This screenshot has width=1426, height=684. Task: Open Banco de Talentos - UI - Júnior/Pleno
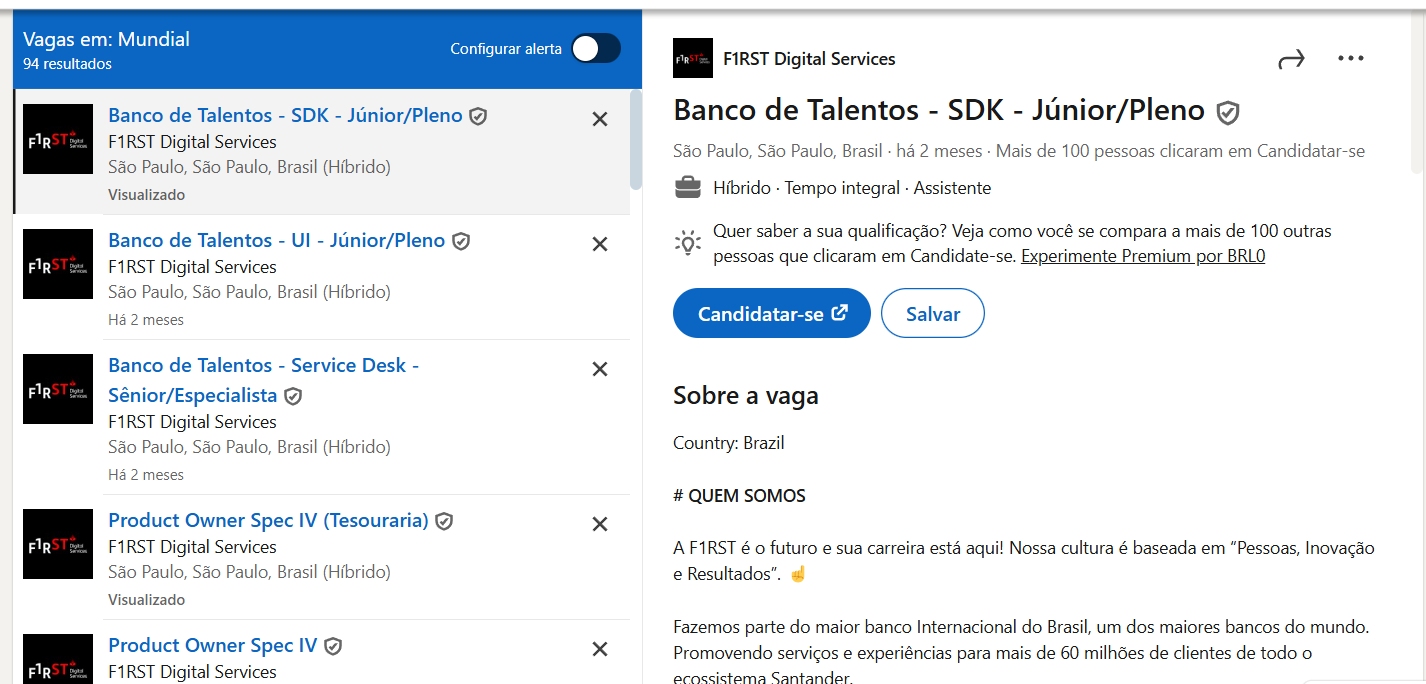276,240
